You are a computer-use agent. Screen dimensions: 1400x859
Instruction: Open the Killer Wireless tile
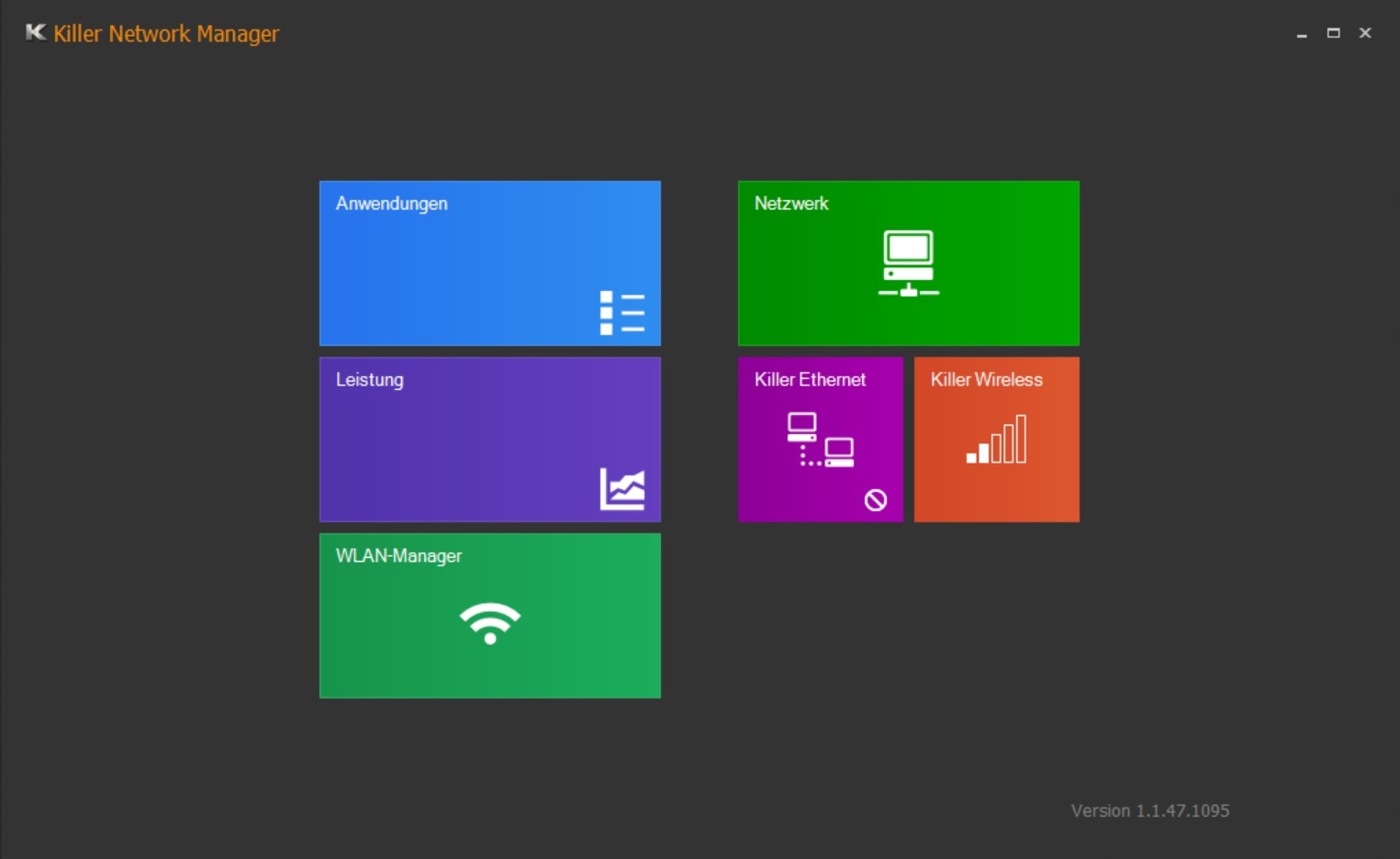click(x=997, y=440)
